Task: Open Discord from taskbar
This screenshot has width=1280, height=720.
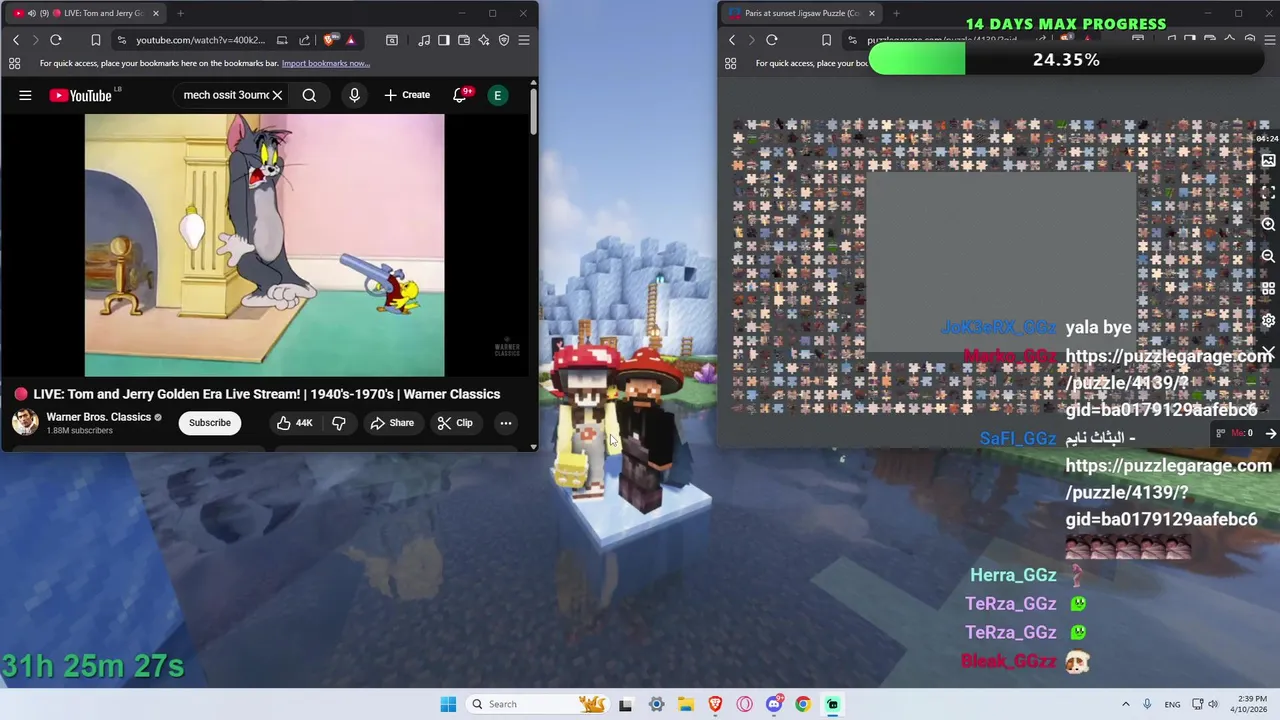Action: [x=774, y=704]
